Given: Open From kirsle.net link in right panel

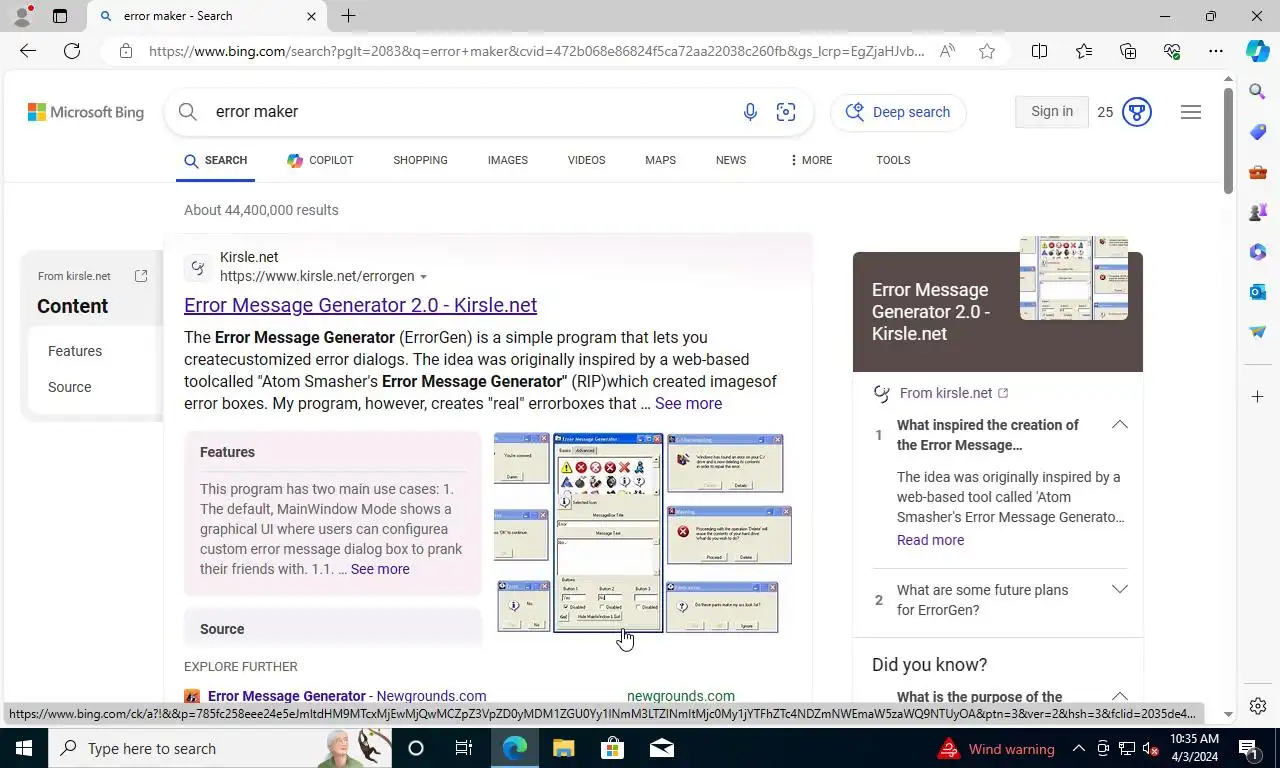Looking at the screenshot, I should 954,393.
